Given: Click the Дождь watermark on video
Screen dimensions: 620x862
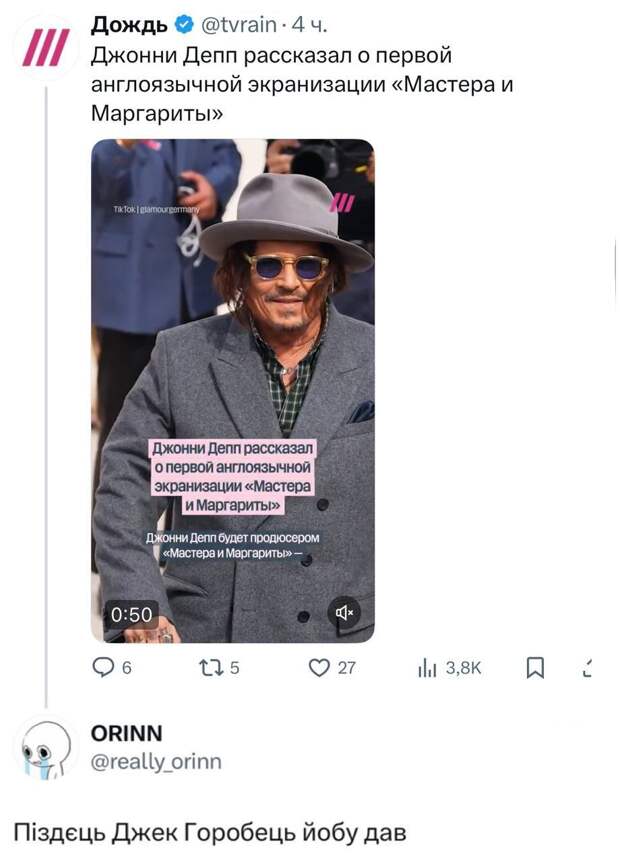Looking at the screenshot, I should point(344,203).
